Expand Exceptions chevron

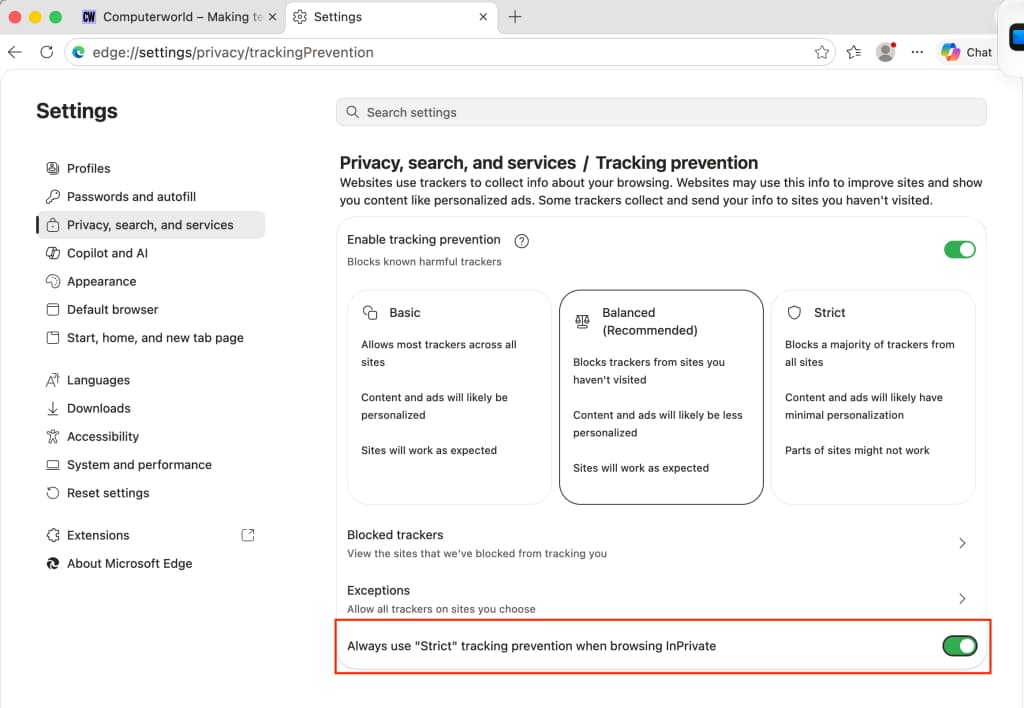pyautogui.click(x=962, y=599)
